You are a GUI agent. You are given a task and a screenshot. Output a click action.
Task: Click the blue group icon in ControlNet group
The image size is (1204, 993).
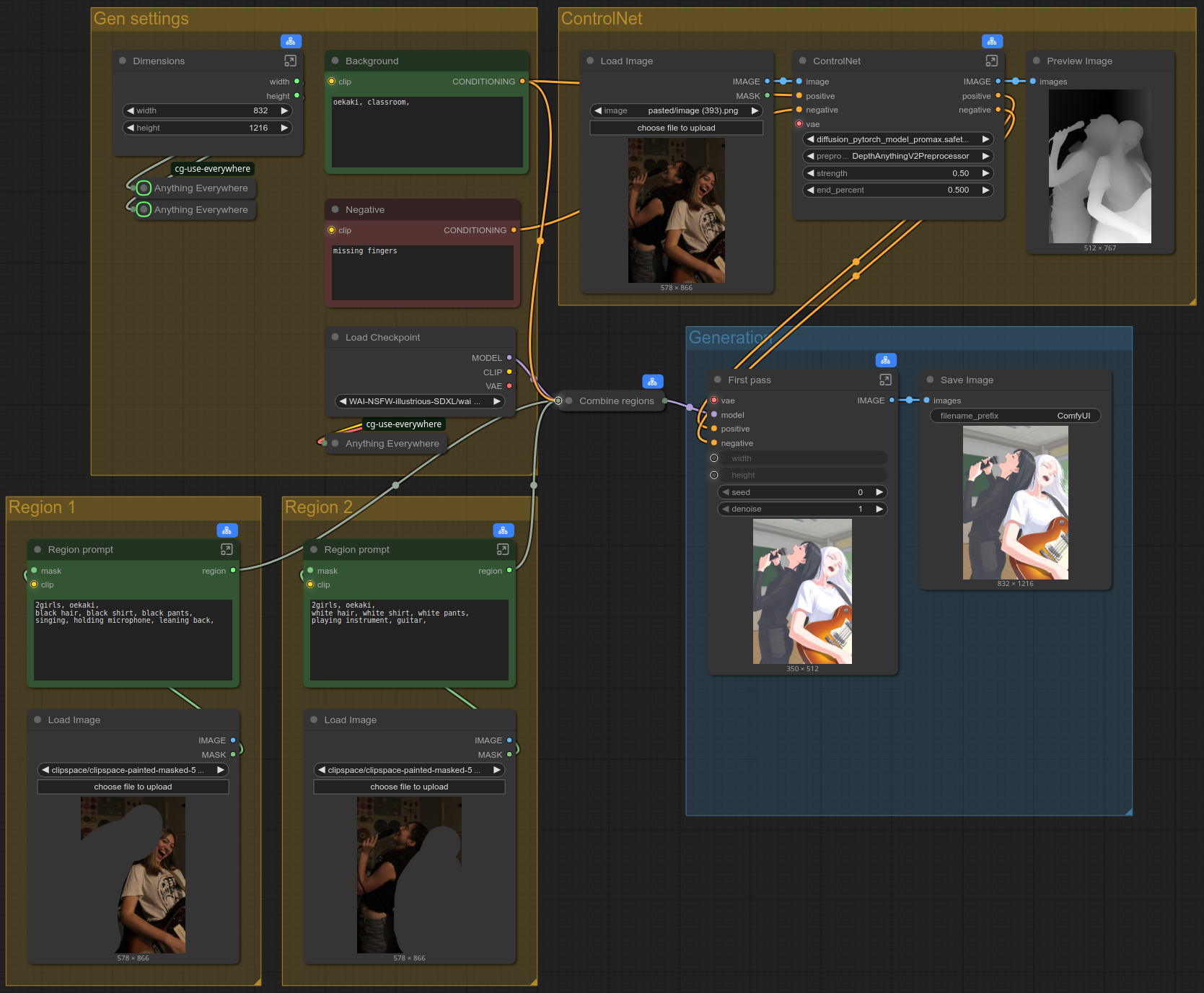pyautogui.click(x=992, y=42)
